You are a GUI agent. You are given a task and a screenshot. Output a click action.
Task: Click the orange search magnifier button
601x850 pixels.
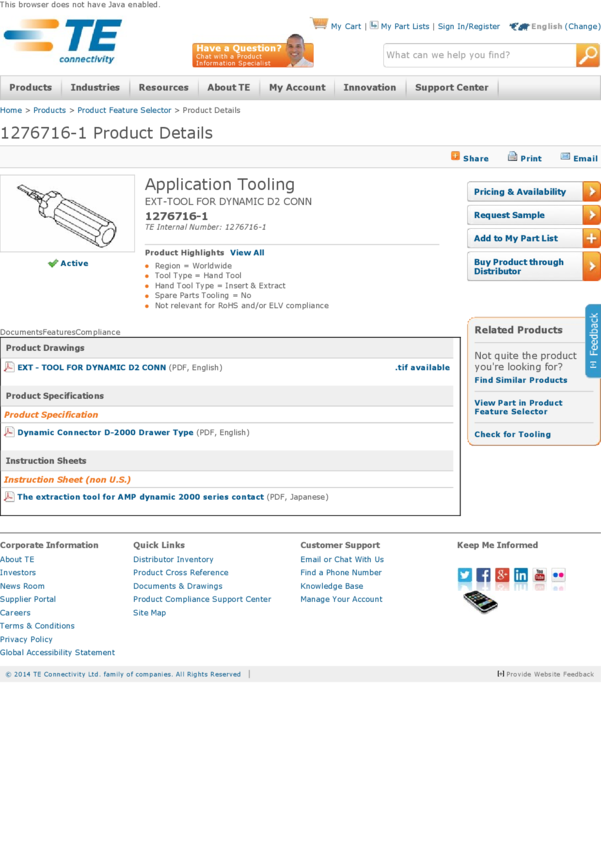[x=587, y=55]
